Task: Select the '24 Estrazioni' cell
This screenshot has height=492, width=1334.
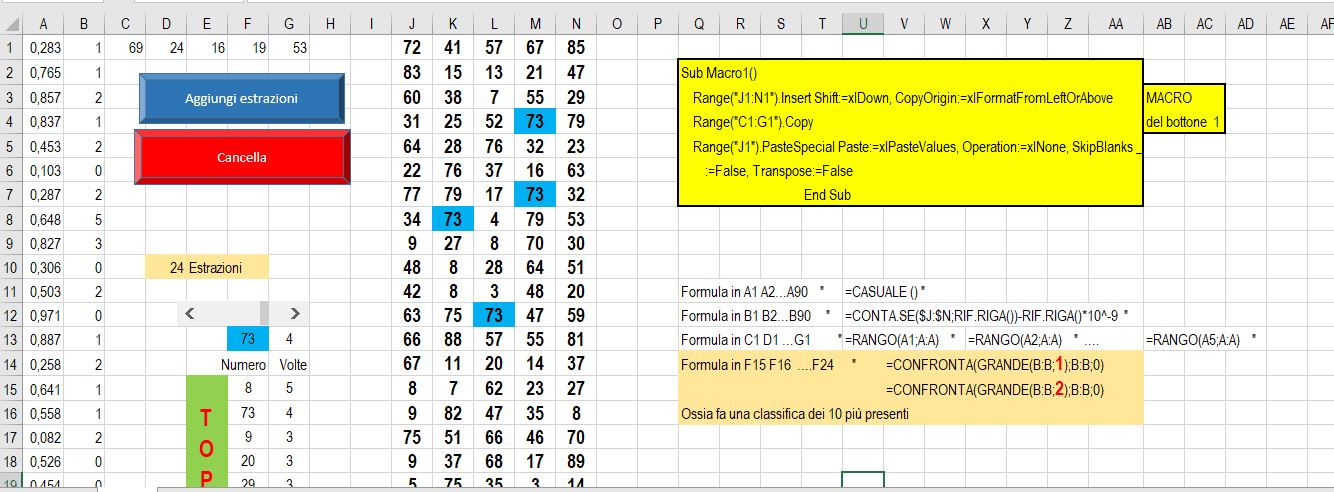Action: pos(207,268)
